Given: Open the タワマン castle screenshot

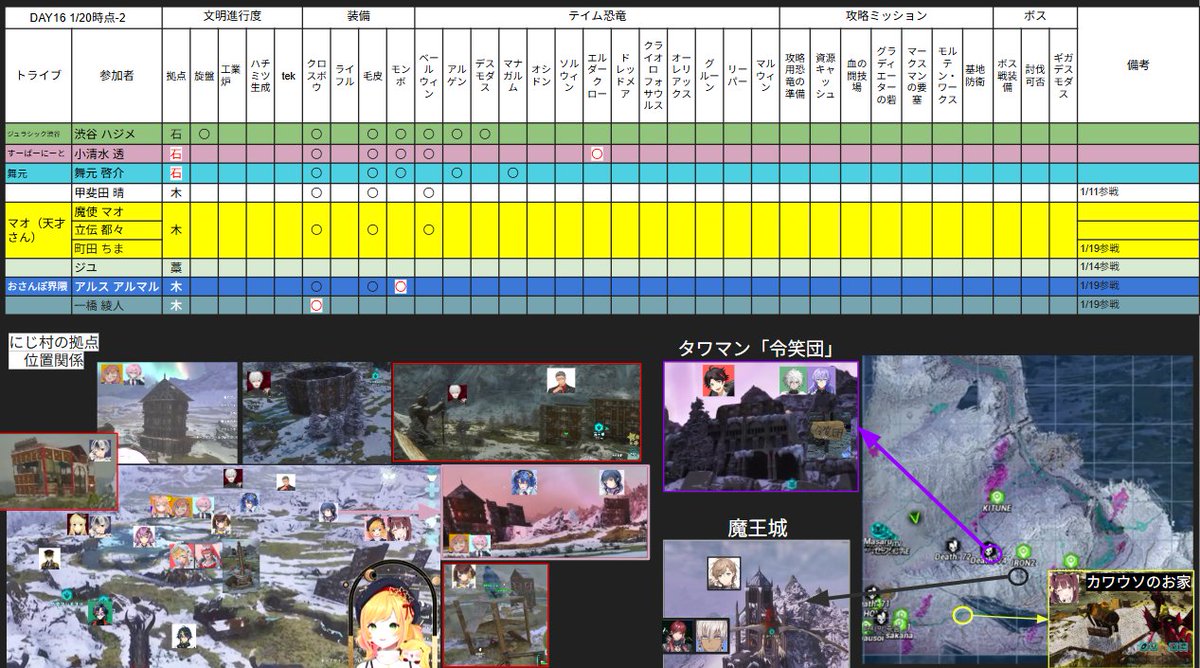Looking at the screenshot, I should 761,426.
